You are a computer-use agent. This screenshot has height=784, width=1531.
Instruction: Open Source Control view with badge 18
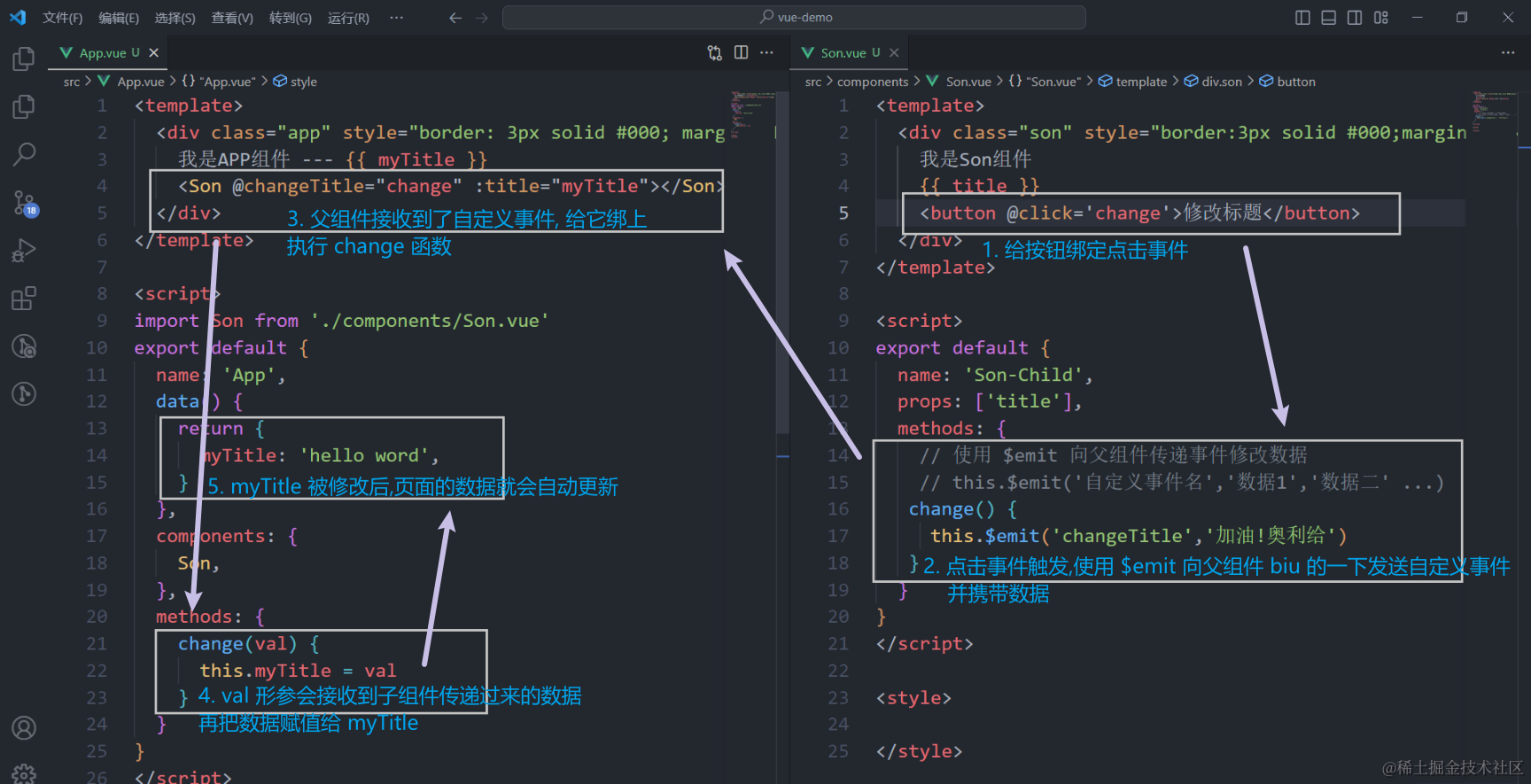(x=24, y=203)
